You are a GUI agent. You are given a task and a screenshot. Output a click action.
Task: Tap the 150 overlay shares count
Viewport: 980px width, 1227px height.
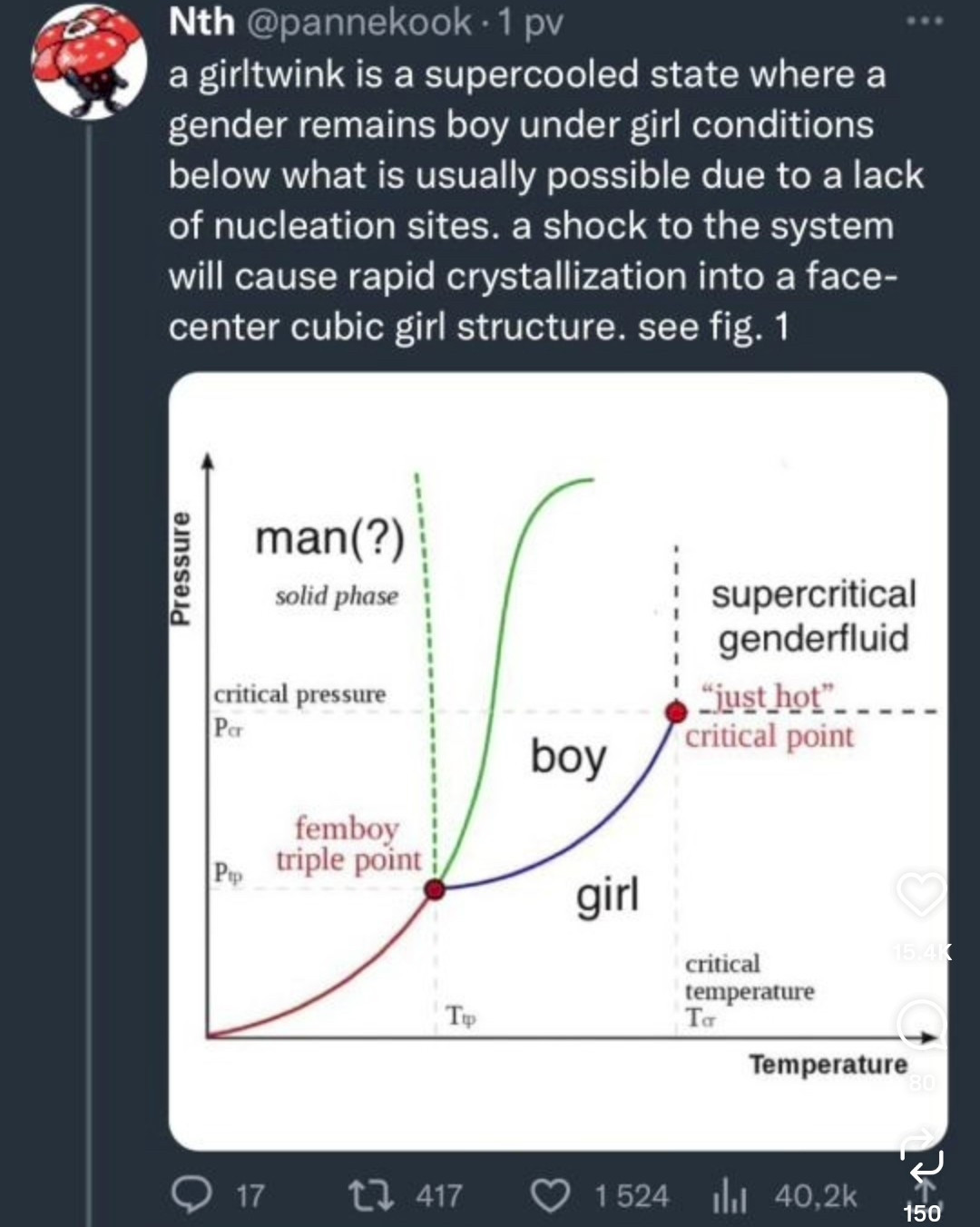pyautogui.click(x=922, y=1212)
